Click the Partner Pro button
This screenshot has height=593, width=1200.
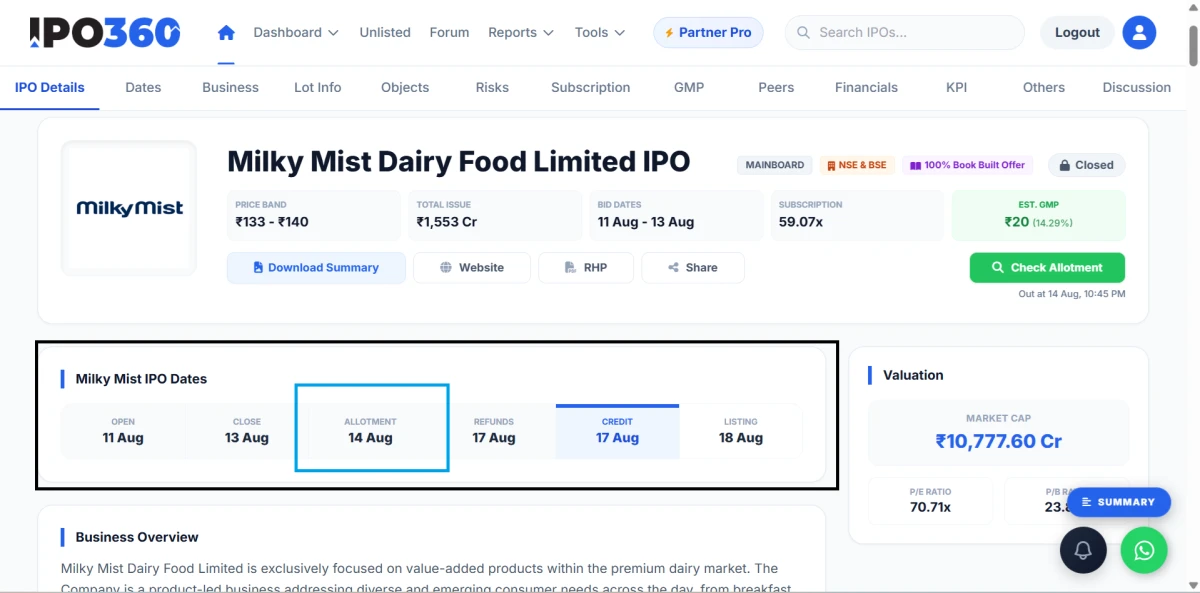(708, 32)
